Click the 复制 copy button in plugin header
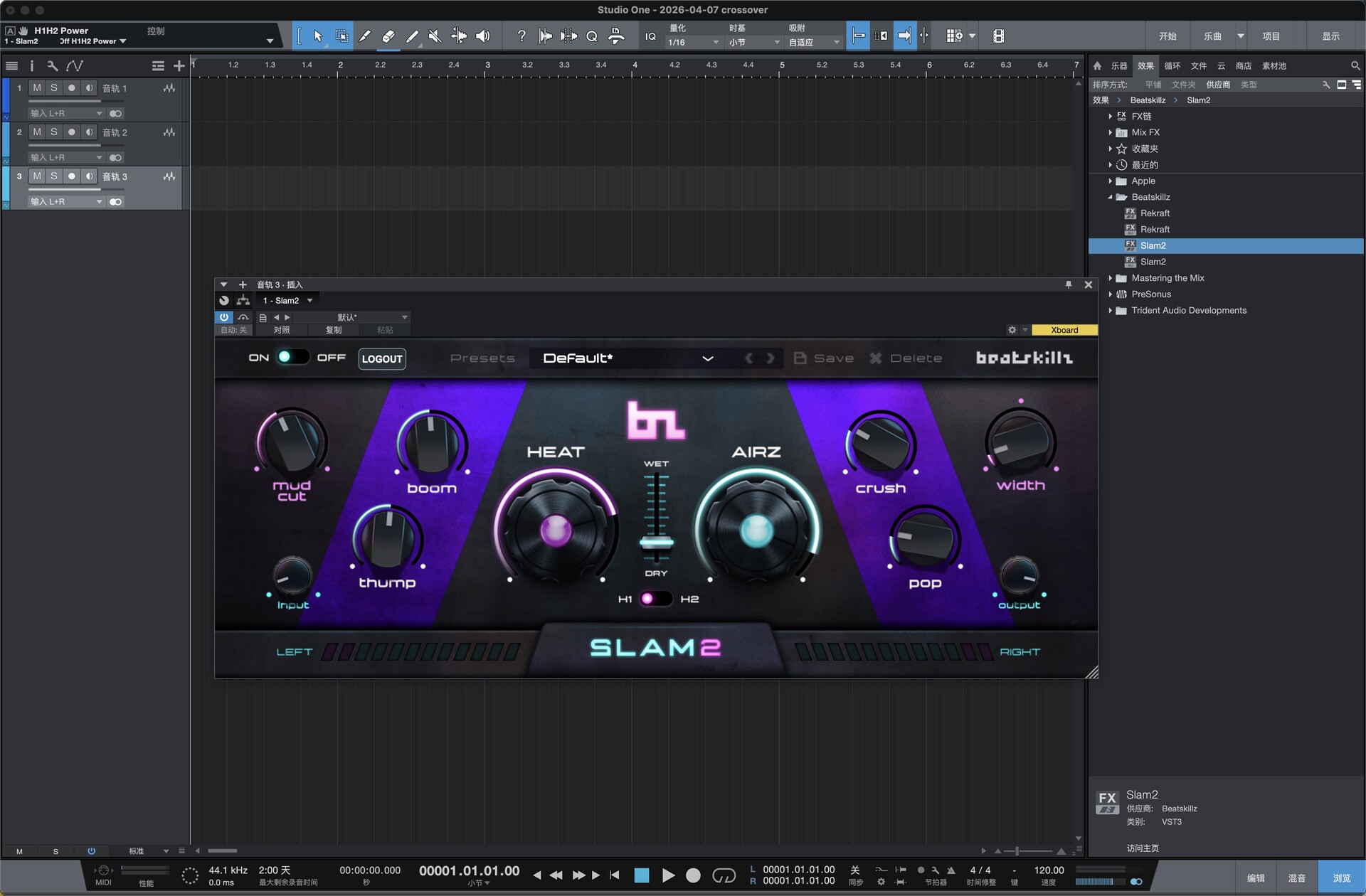 point(334,330)
